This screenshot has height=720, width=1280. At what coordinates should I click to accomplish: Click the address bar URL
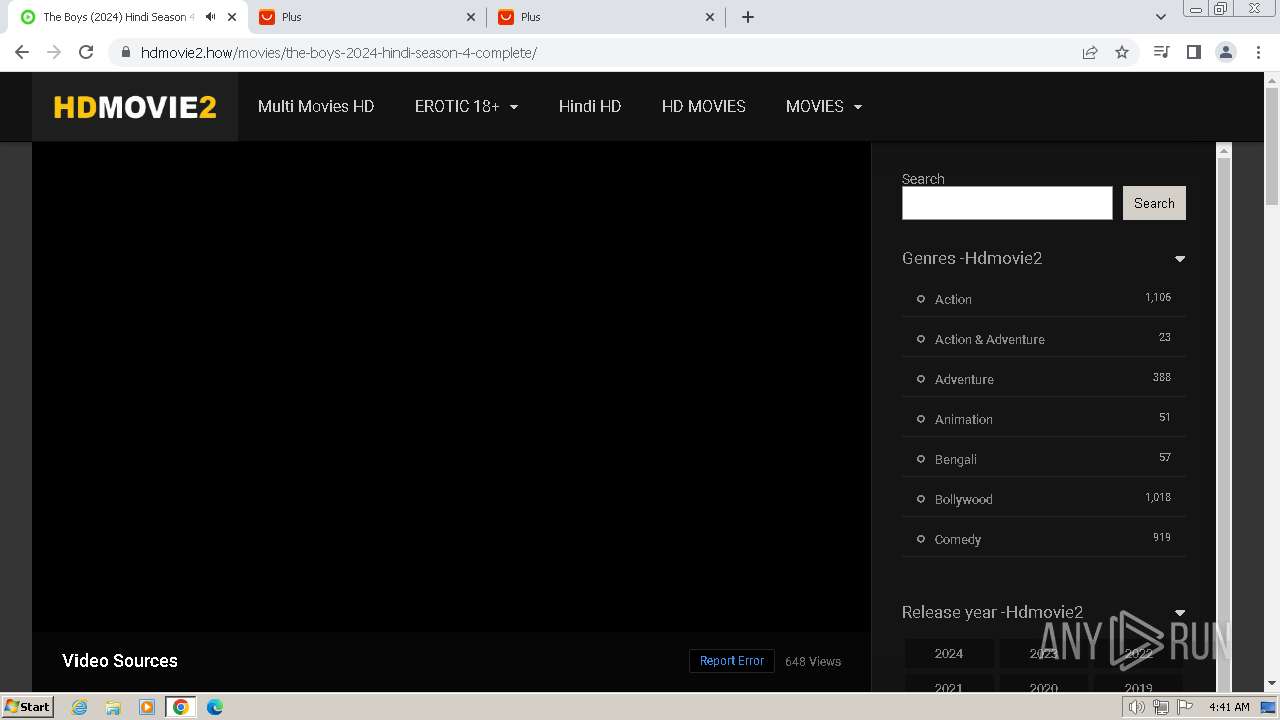(339, 52)
